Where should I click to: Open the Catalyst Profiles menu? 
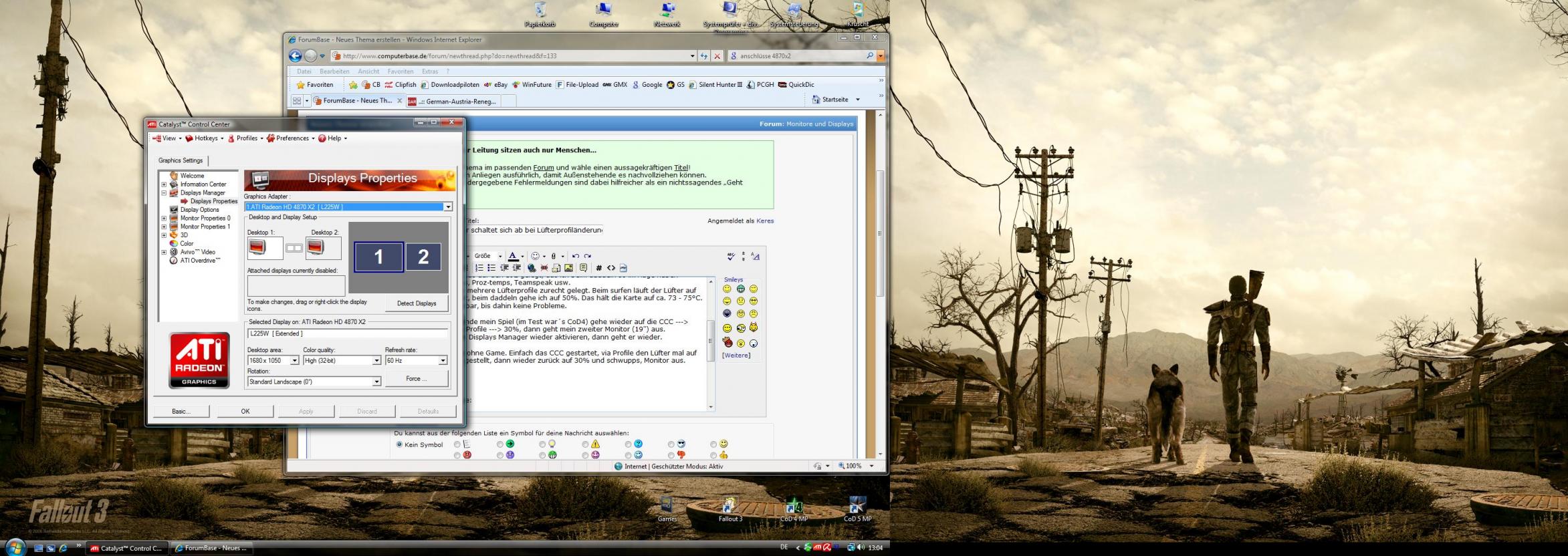246,138
